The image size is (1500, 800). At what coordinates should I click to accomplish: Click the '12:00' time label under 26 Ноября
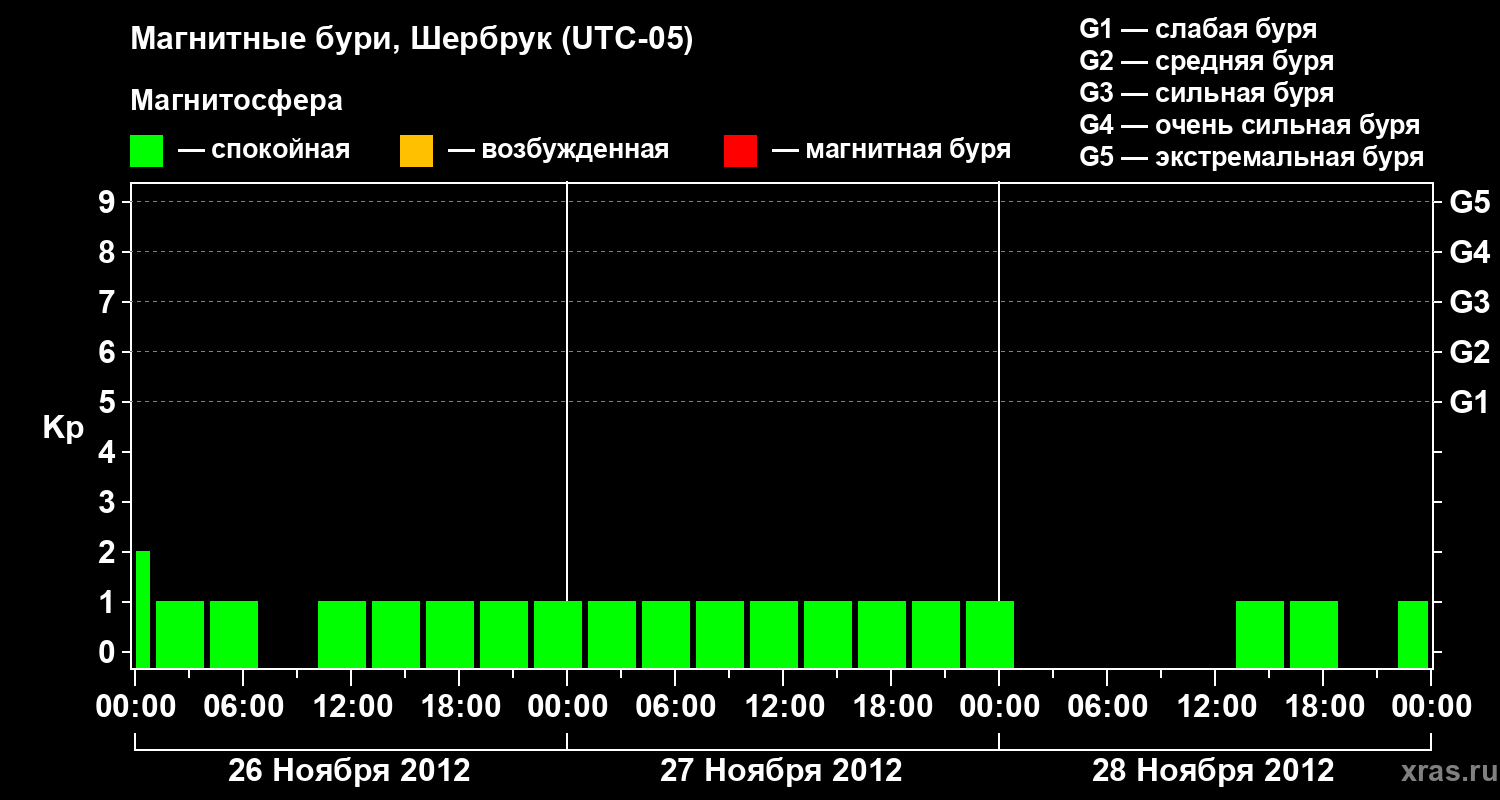[x=351, y=706]
